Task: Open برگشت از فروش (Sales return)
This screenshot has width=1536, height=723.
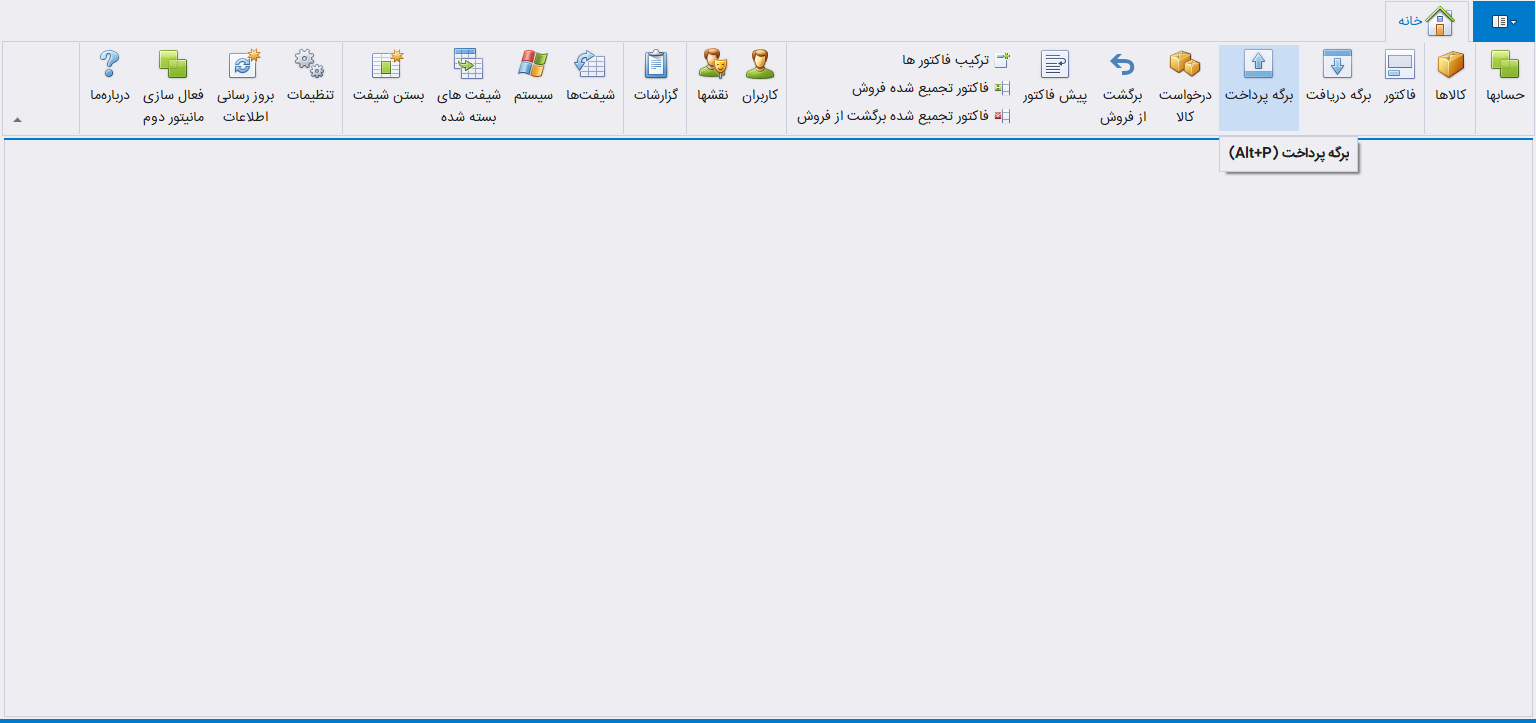Action: [1122, 85]
